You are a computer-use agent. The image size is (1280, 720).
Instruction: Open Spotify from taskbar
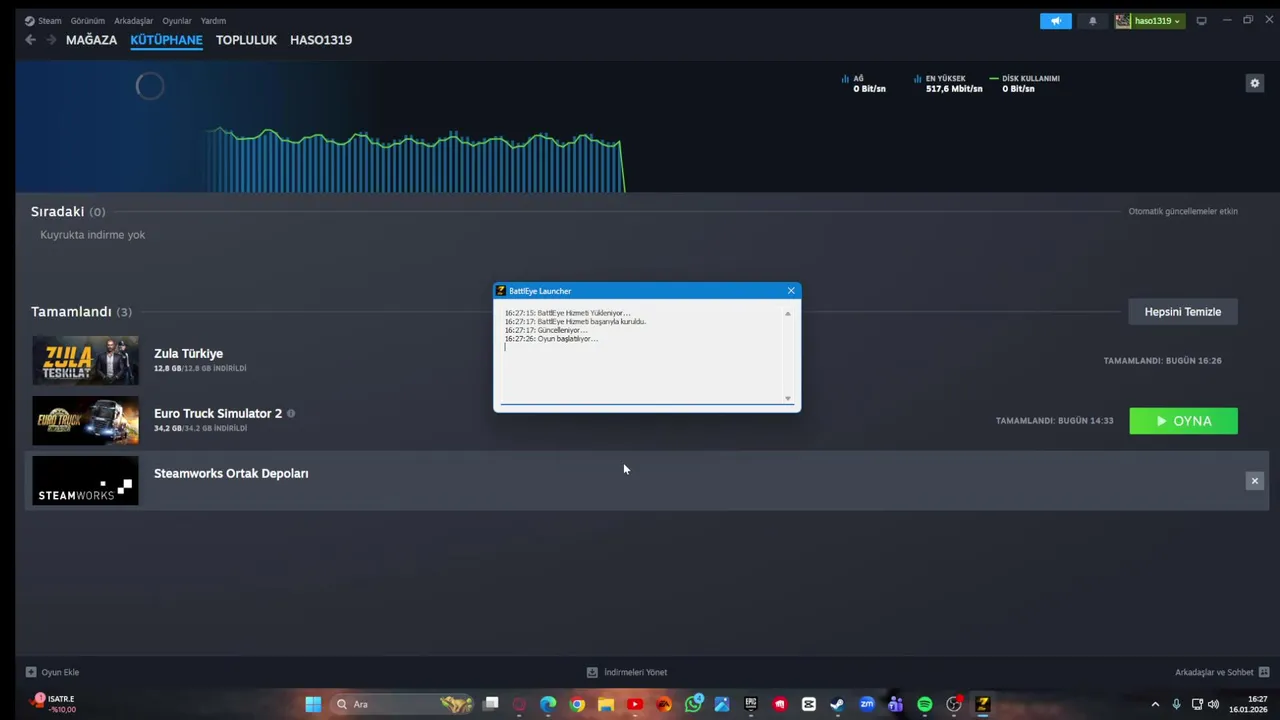pyautogui.click(x=925, y=704)
